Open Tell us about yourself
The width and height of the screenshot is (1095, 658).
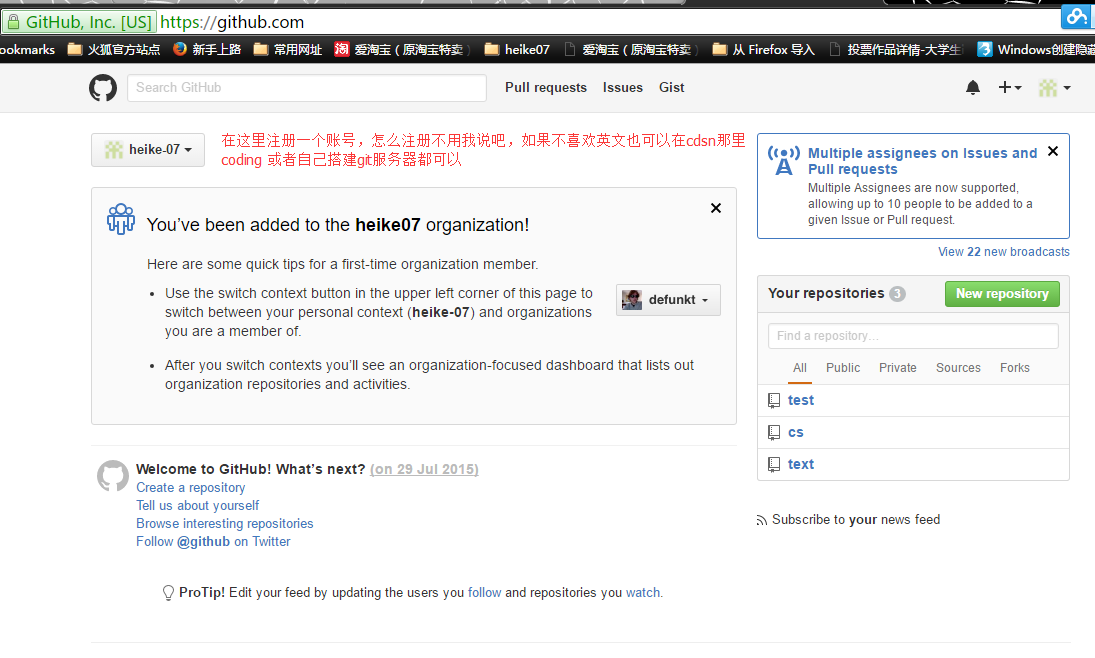198,506
